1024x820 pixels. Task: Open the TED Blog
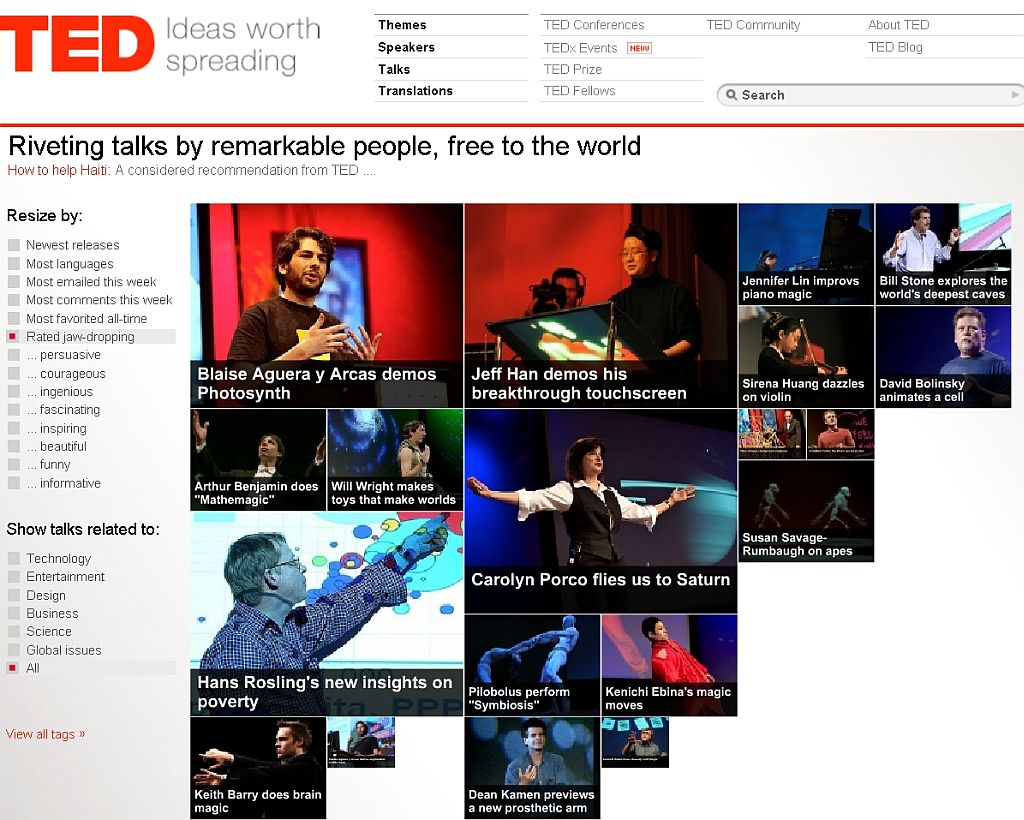[x=895, y=47]
